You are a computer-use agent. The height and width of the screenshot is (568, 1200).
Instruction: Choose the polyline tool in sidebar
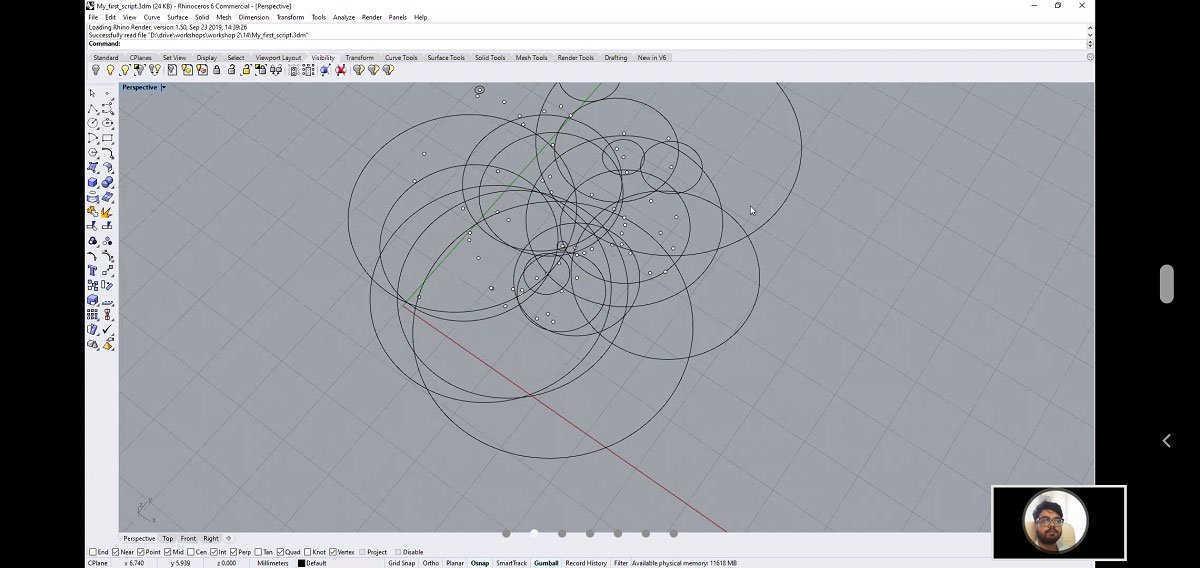(x=93, y=108)
